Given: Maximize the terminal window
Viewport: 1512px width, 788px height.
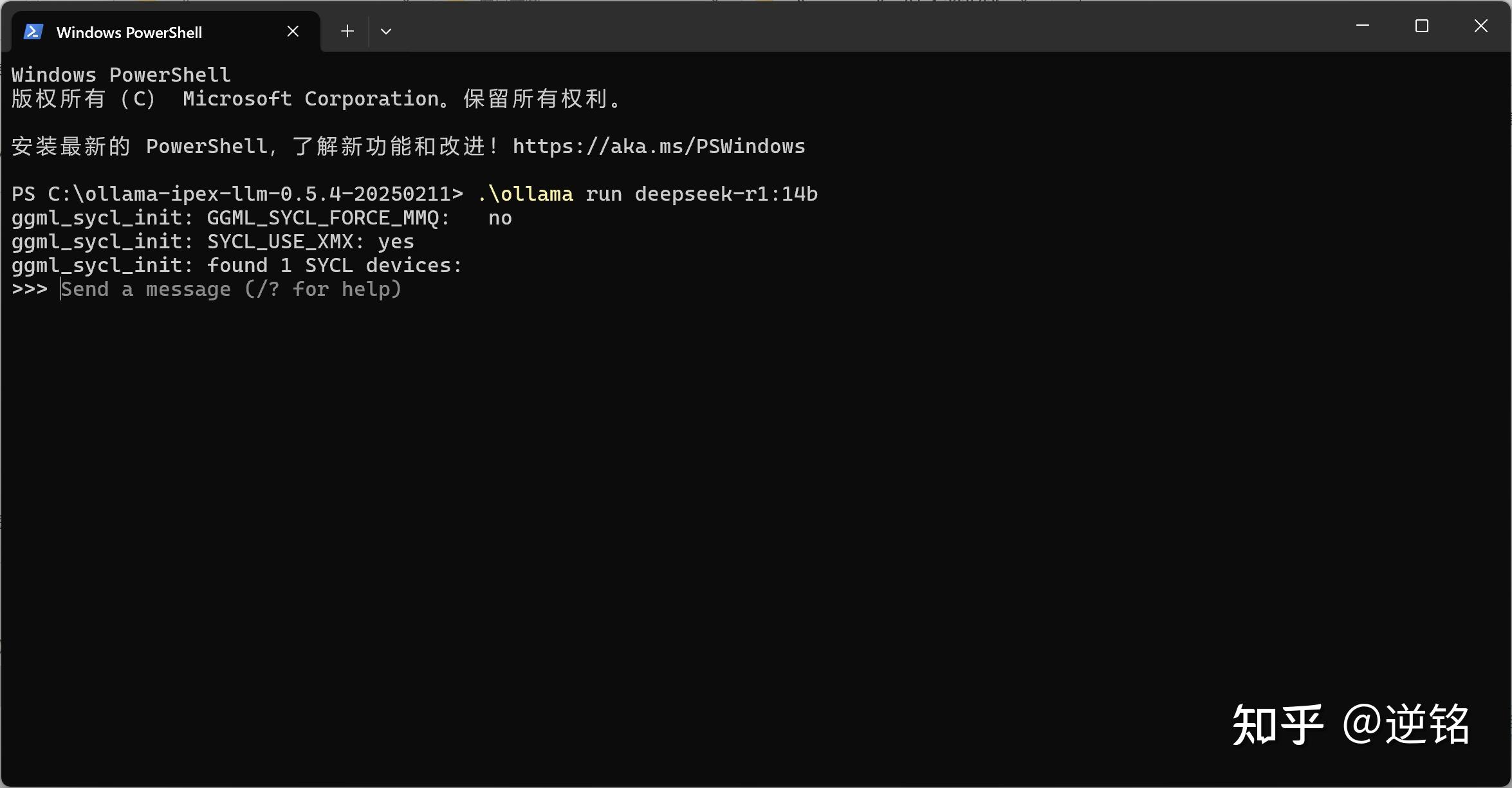Looking at the screenshot, I should coord(1421,26).
